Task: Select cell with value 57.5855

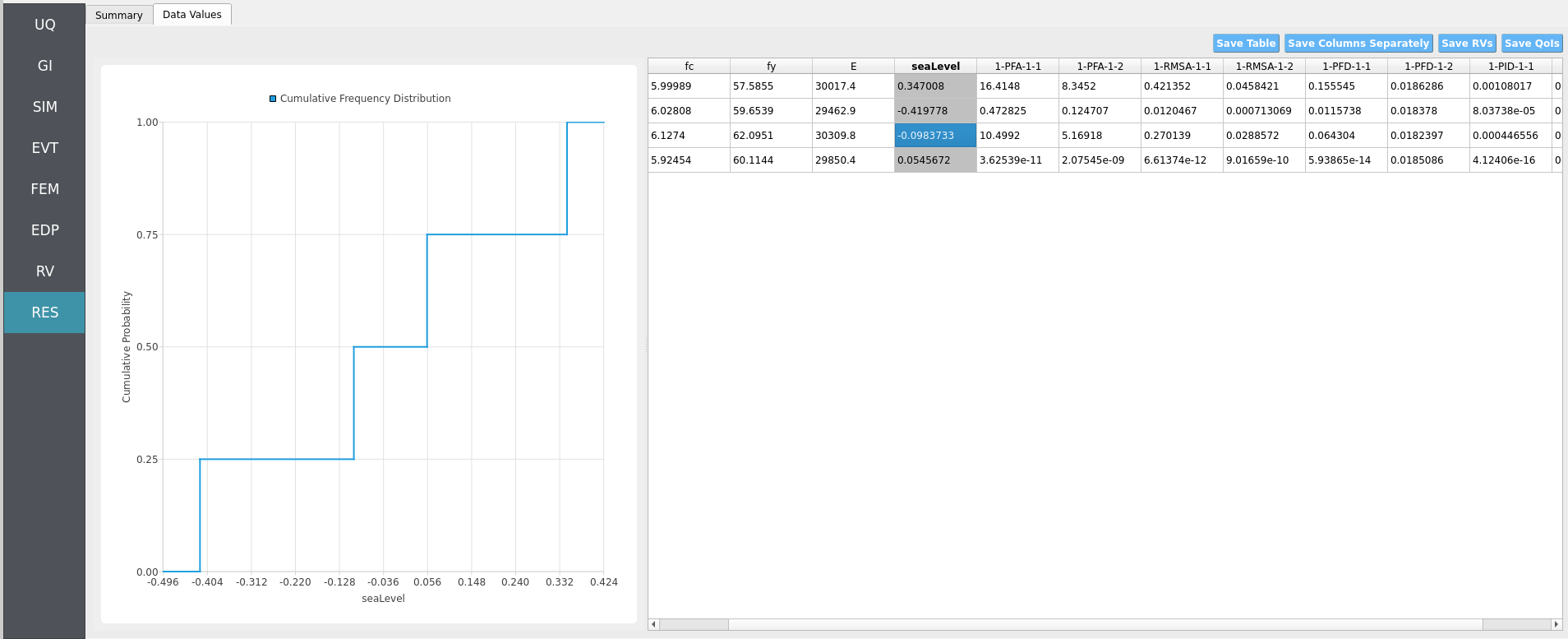Action: coord(771,86)
